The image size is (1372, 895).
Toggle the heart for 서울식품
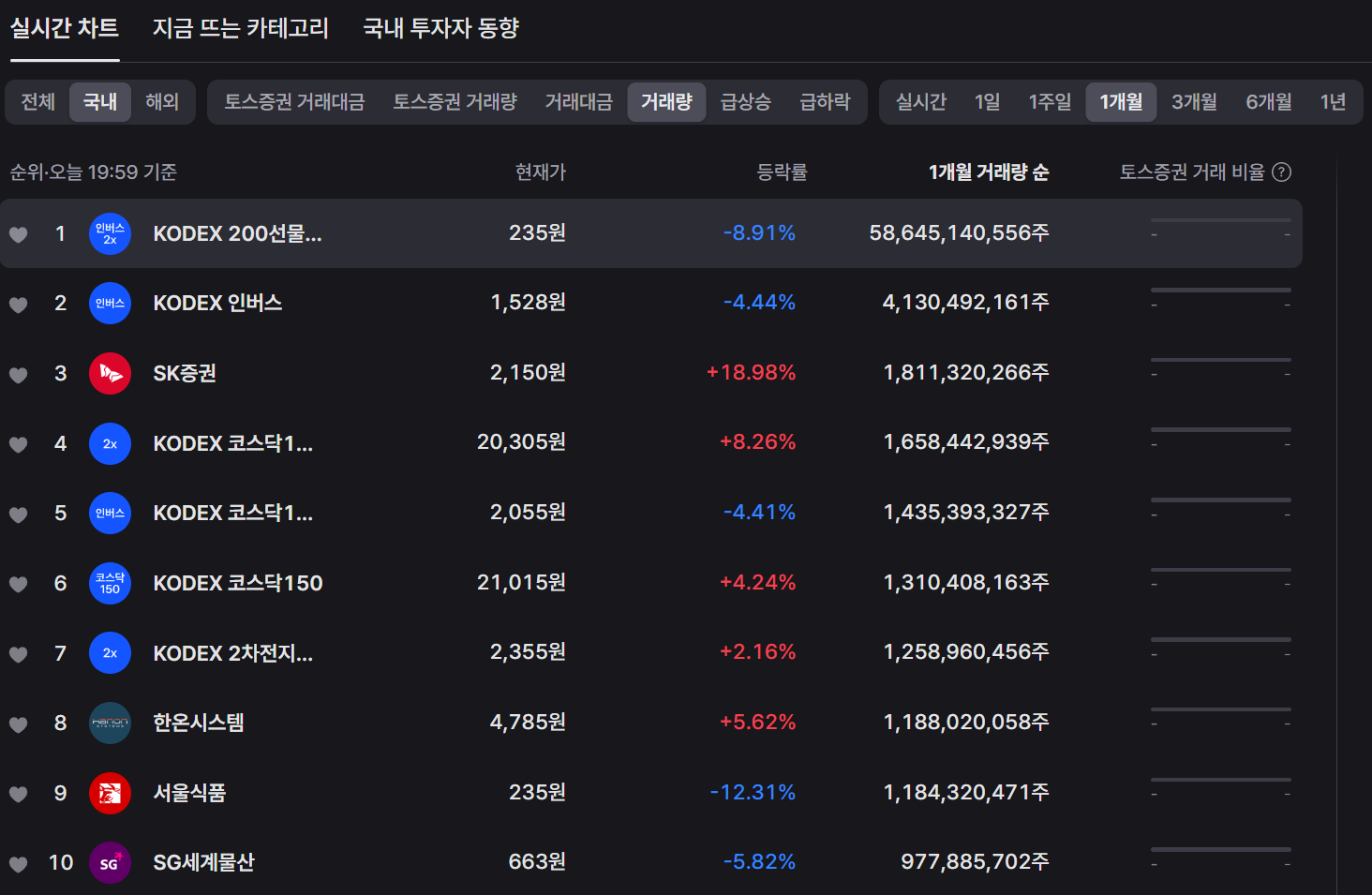18,794
